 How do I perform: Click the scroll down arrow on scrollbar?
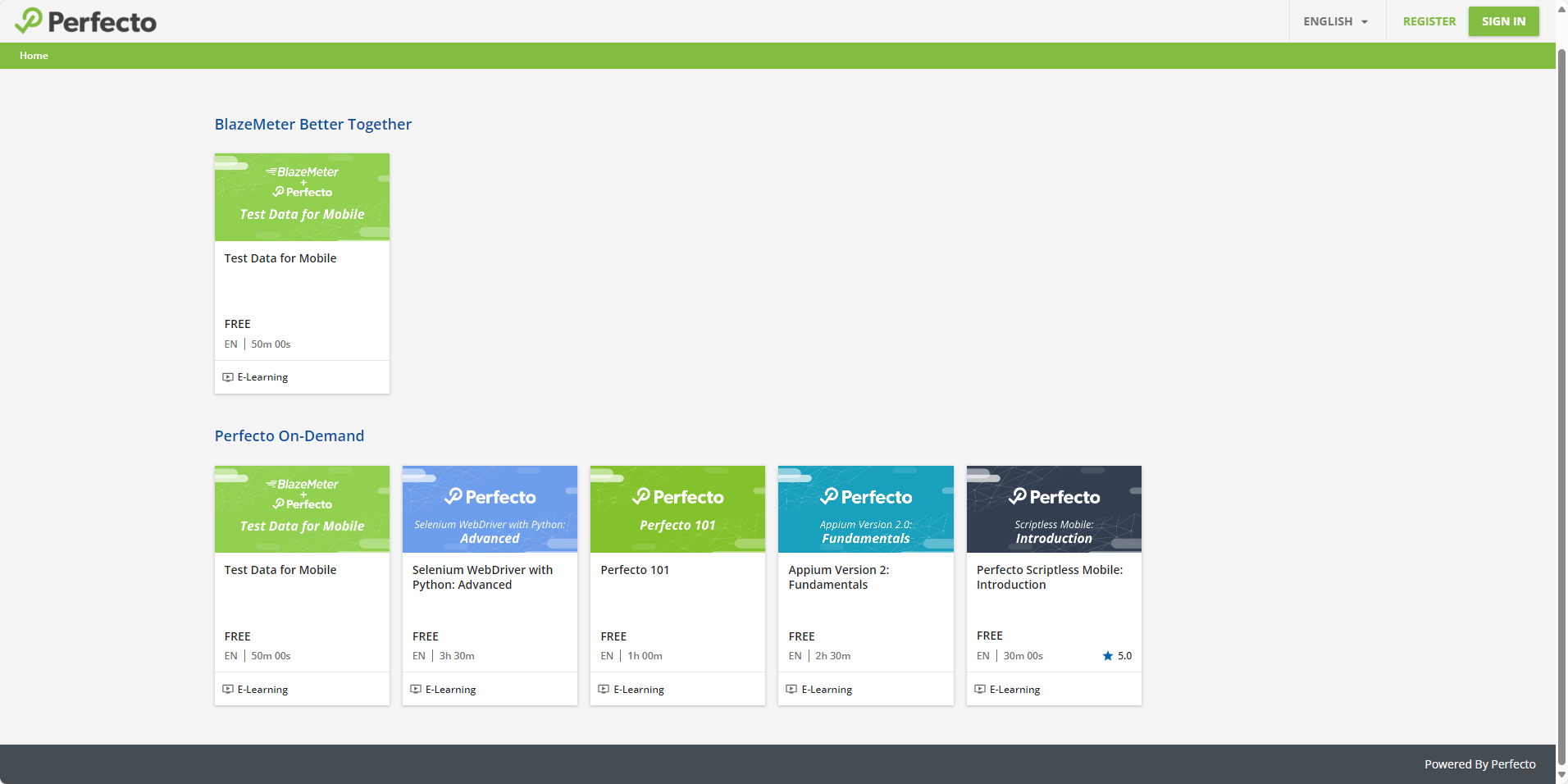(1561, 774)
